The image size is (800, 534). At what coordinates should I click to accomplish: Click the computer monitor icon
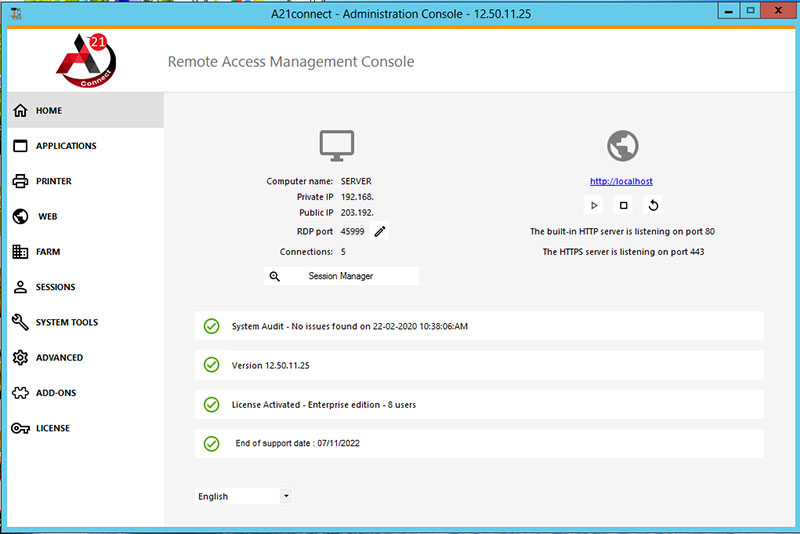(337, 146)
